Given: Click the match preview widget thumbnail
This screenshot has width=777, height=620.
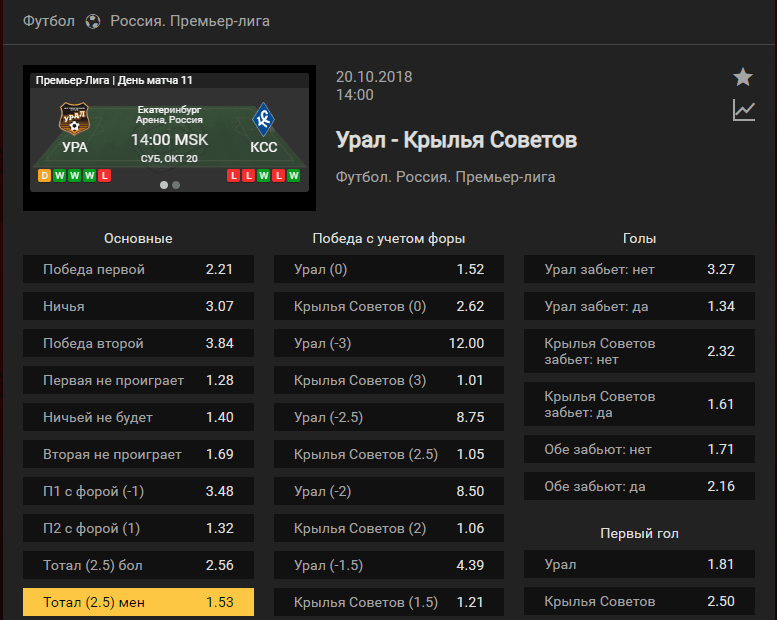Looking at the screenshot, I should 169,138.
